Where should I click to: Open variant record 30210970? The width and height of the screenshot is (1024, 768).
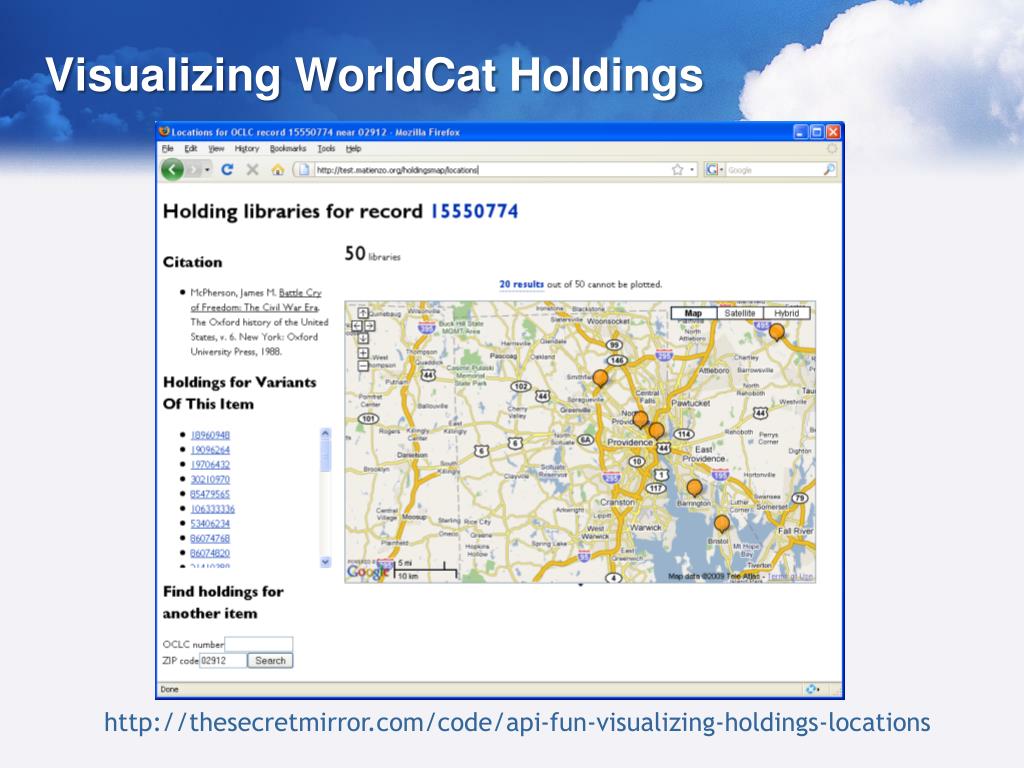click(x=210, y=479)
